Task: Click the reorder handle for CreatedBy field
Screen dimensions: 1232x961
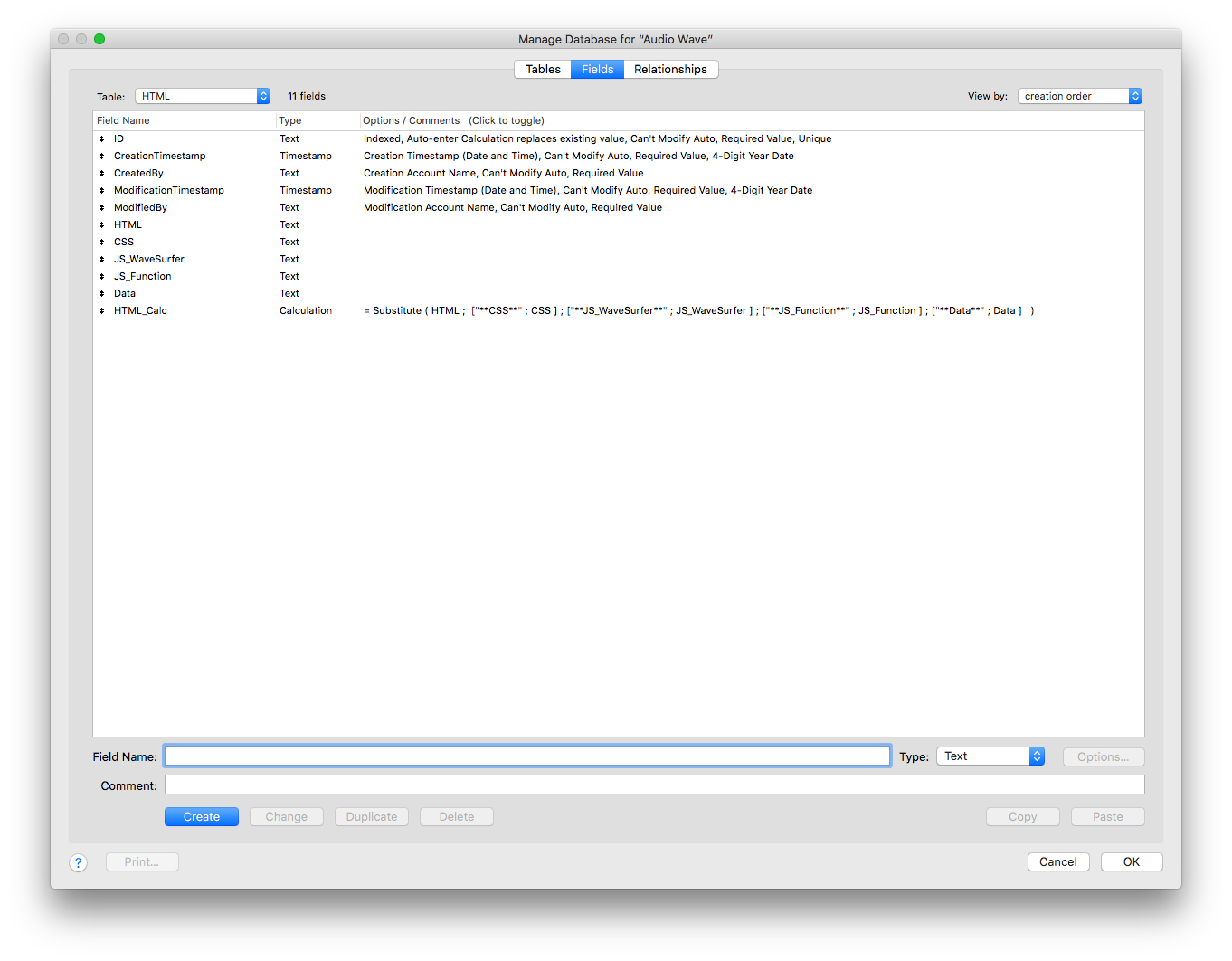Action: click(x=102, y=173)
